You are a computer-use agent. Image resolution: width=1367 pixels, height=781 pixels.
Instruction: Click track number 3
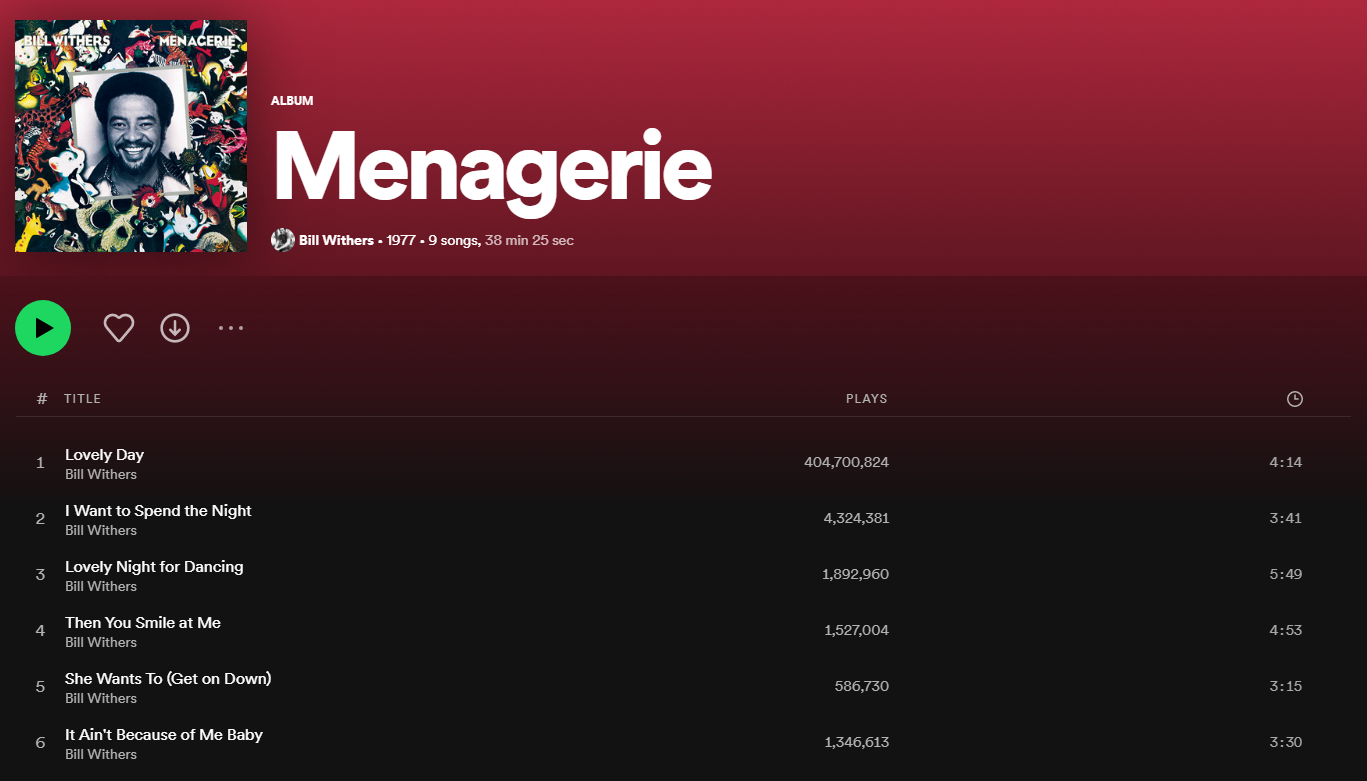pos(41,575)
